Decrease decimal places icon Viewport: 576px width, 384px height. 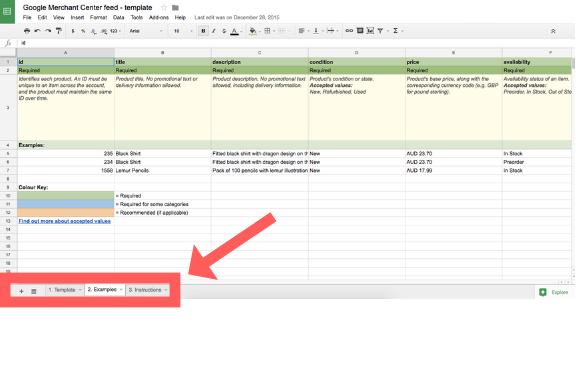point(94,31)
